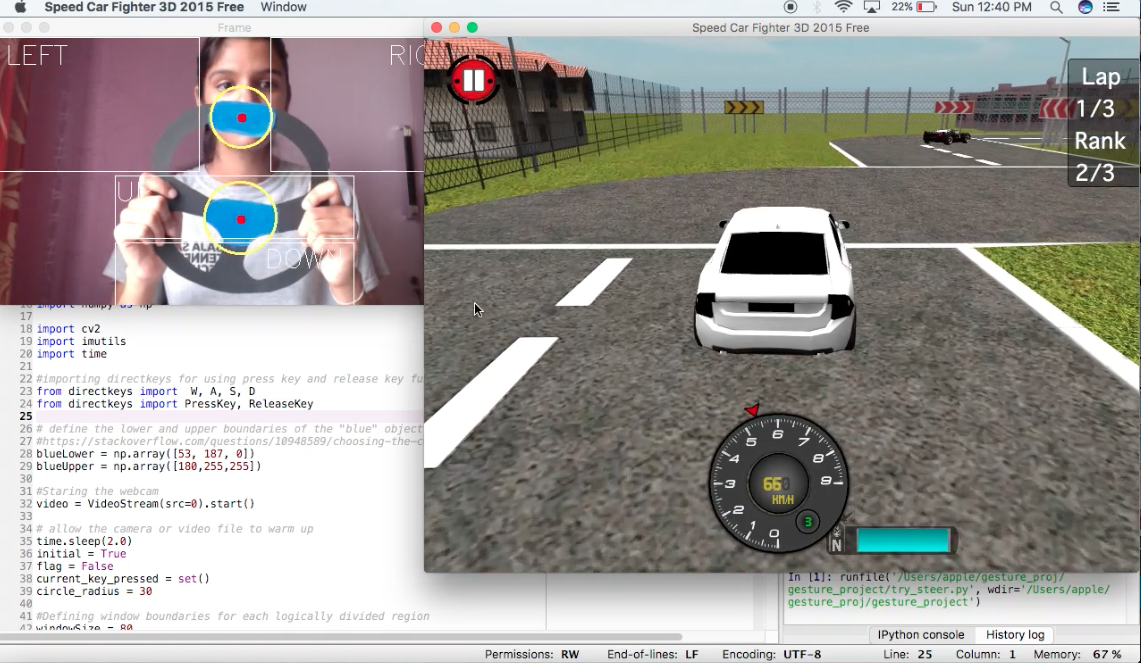The image size is (1141, 663).
Task: Click the editor's horizontal scrollbar
Action: point(341,637)
